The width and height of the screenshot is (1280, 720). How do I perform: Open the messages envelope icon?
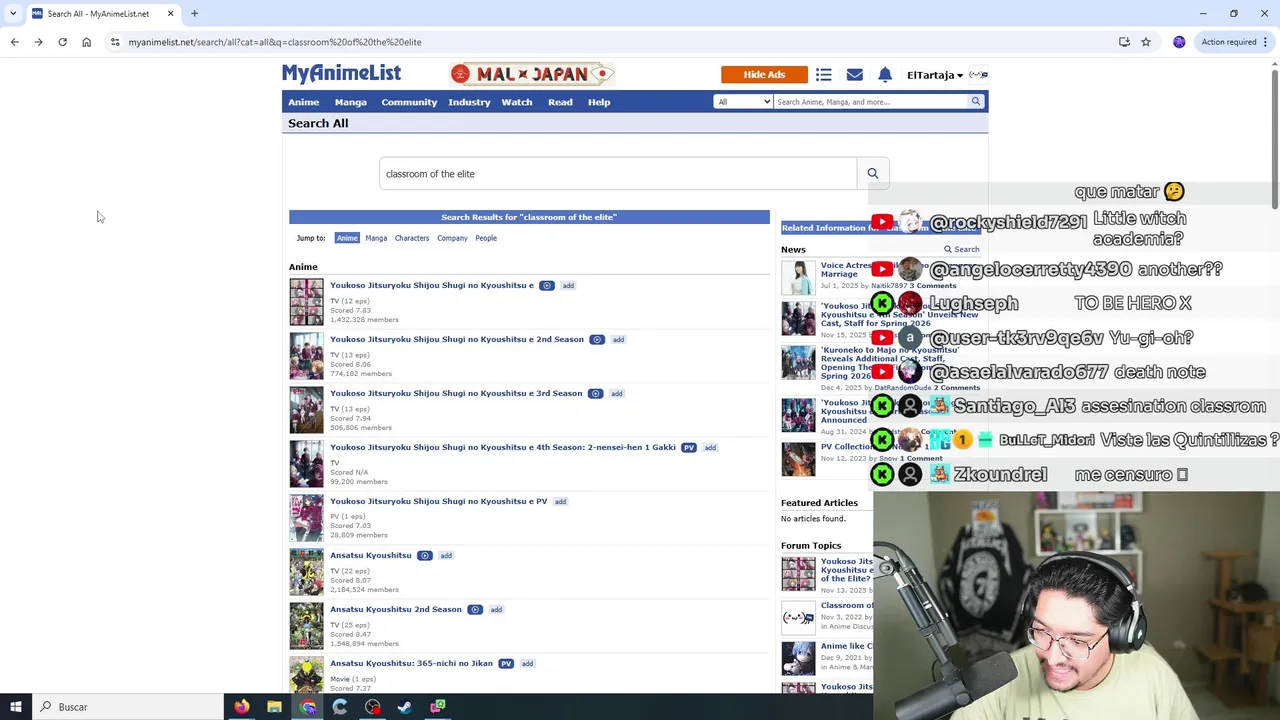(854, 75)
